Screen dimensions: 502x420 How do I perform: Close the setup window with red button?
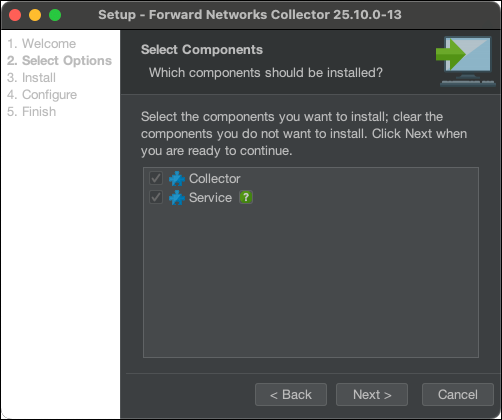pyautogui.click(x=15, y=15)
